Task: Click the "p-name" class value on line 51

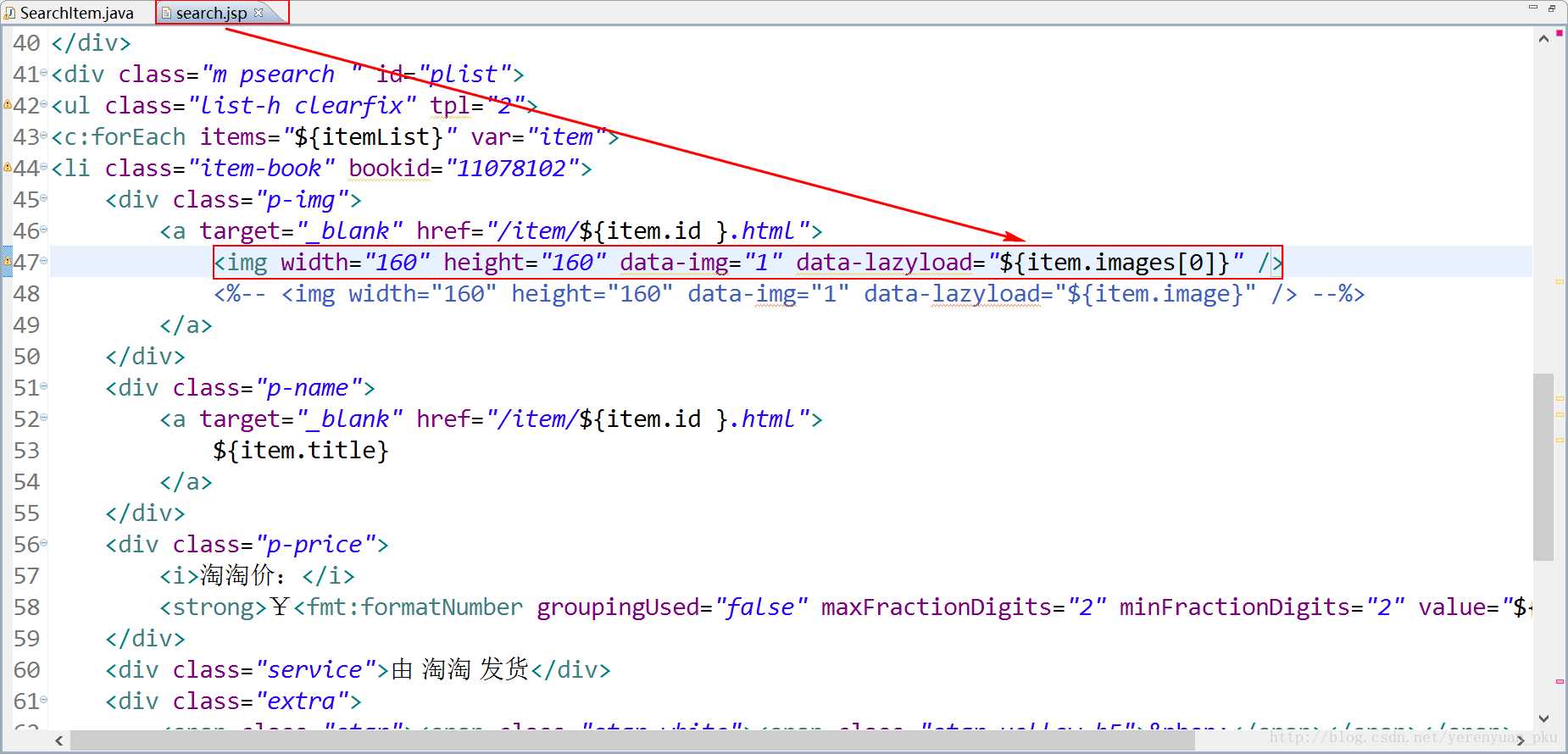Action: click(309, 387)
